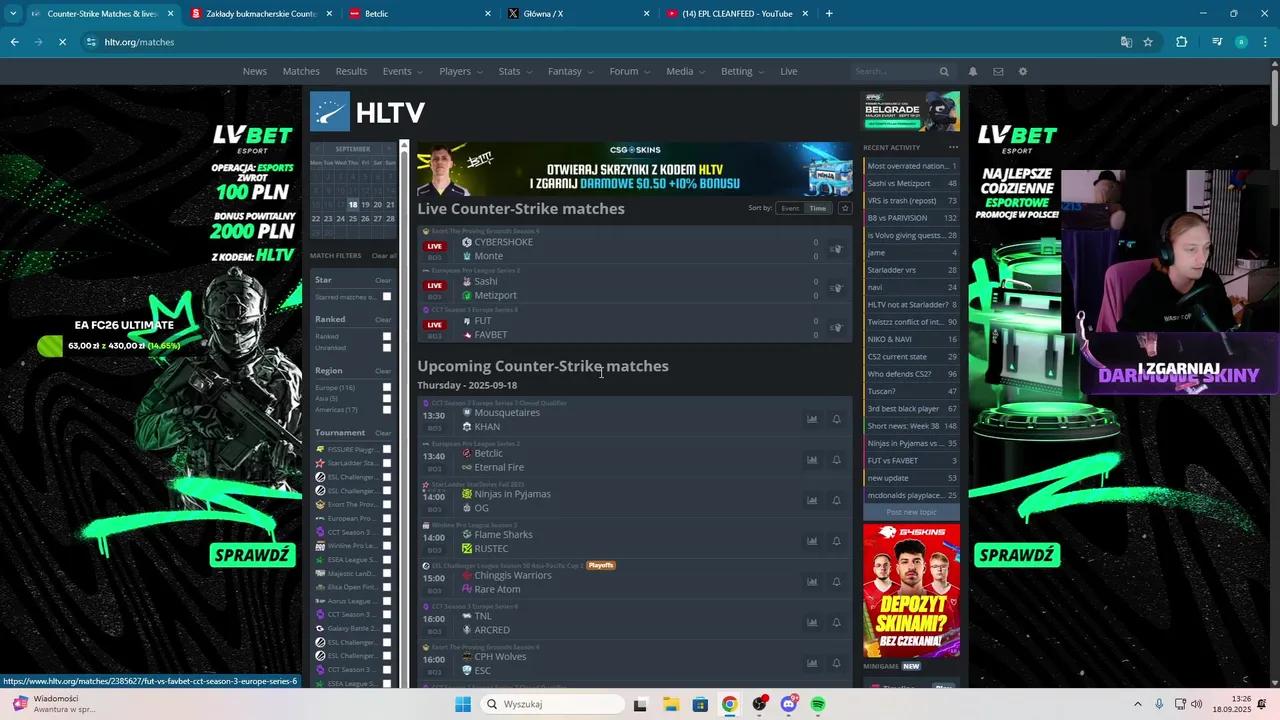Click the HLTV logo

[368, 112]
